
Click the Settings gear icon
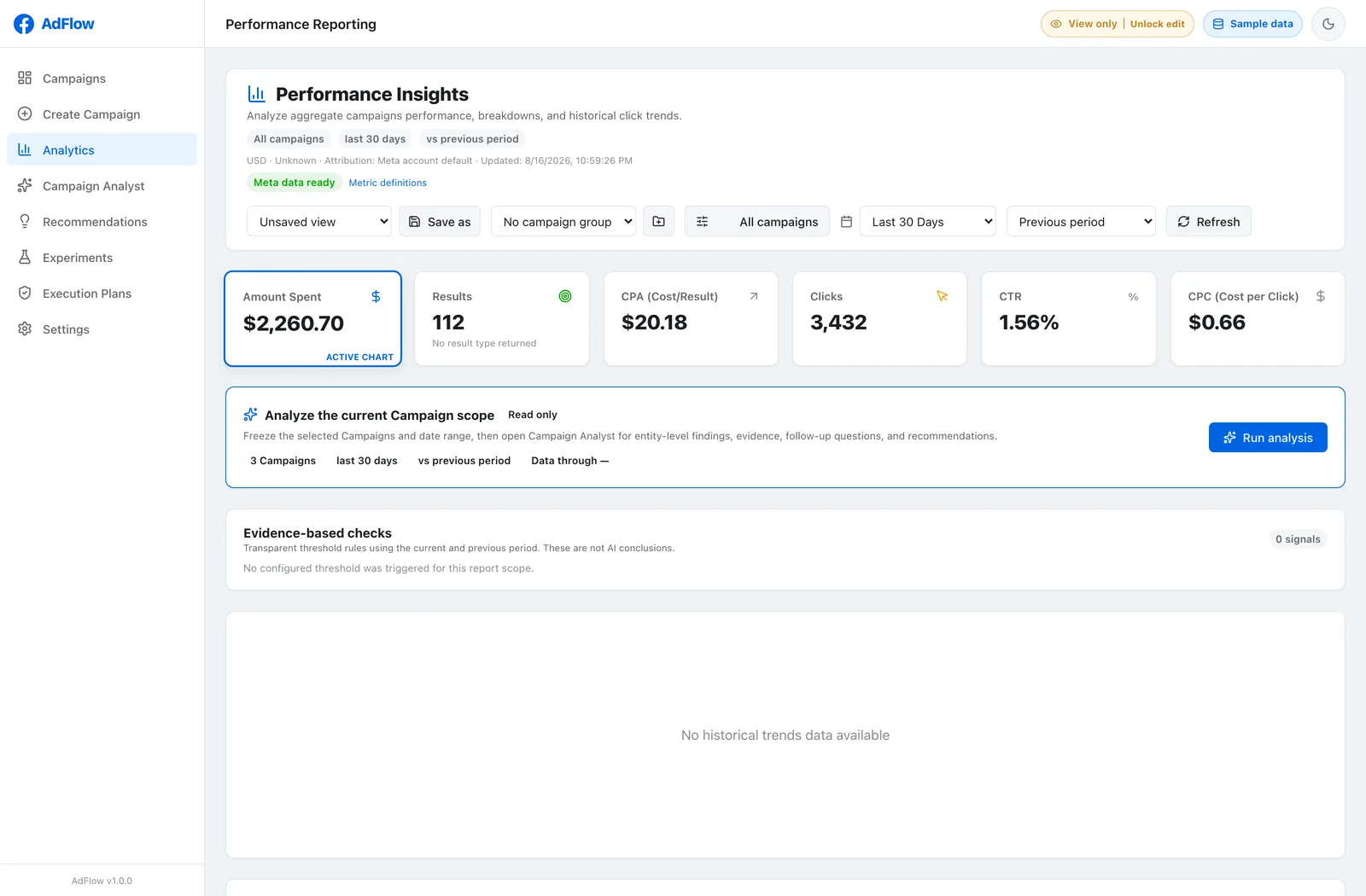tap(25, 329)
